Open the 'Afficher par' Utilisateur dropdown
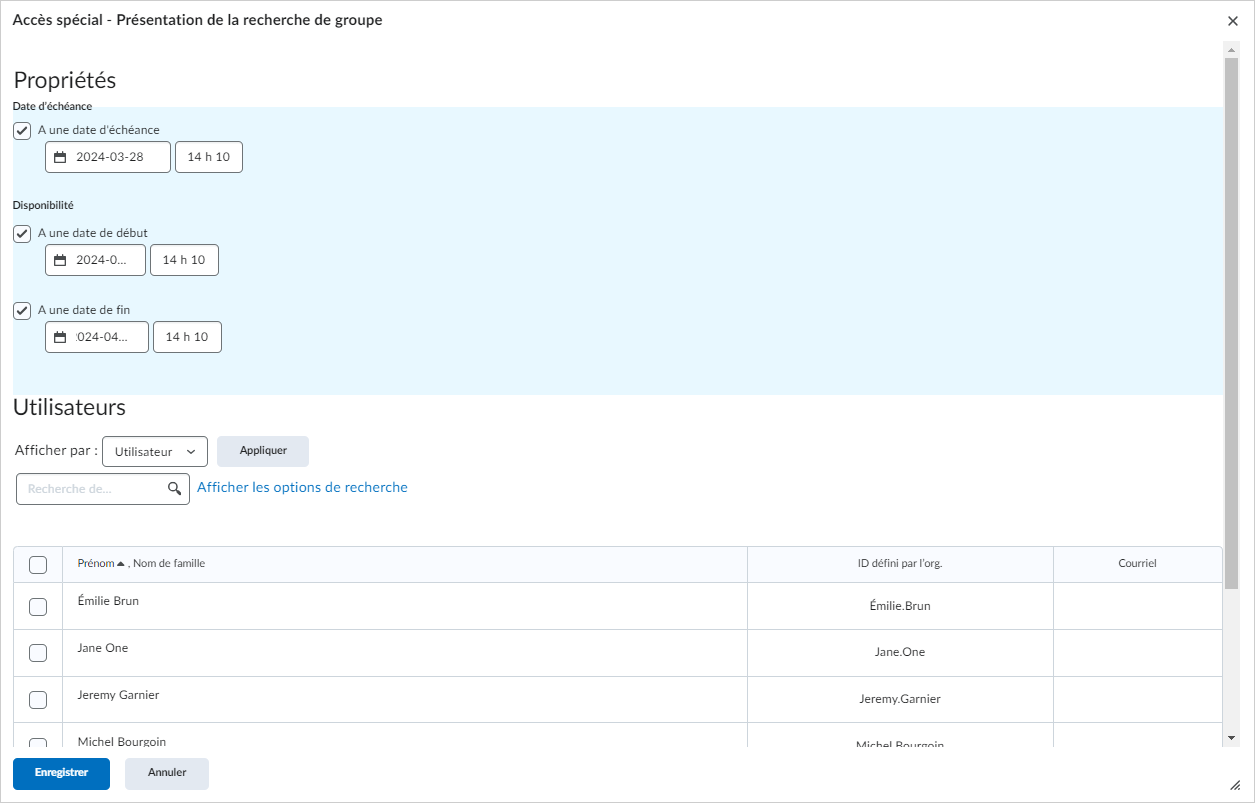Image resolution: width=1255 pixels, height=803 pixels. tap(155, 451)
